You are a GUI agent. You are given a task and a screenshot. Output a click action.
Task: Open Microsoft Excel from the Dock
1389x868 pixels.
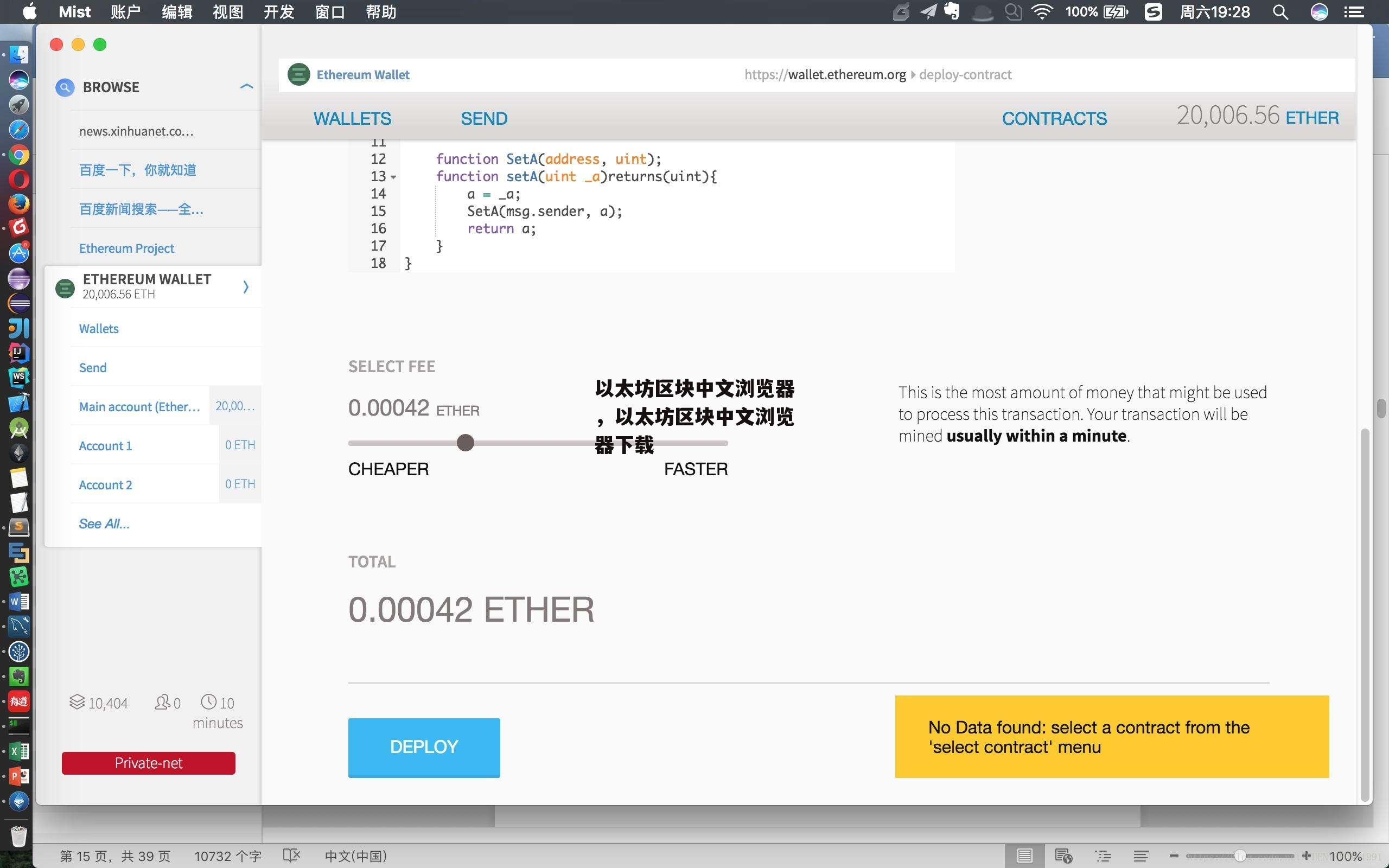click(19, 751)
